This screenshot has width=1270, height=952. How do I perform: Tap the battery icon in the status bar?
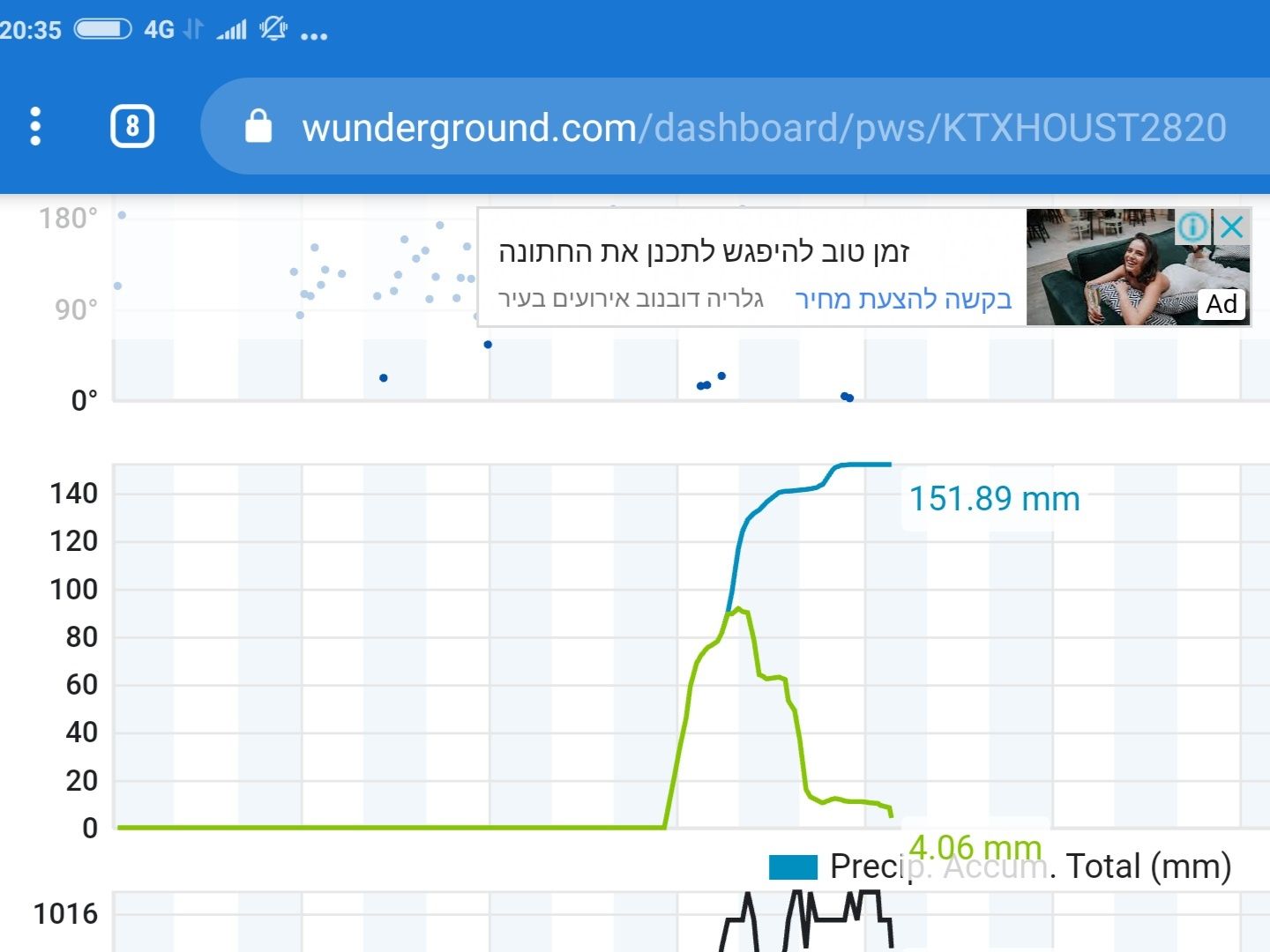[x=102, y=30]
